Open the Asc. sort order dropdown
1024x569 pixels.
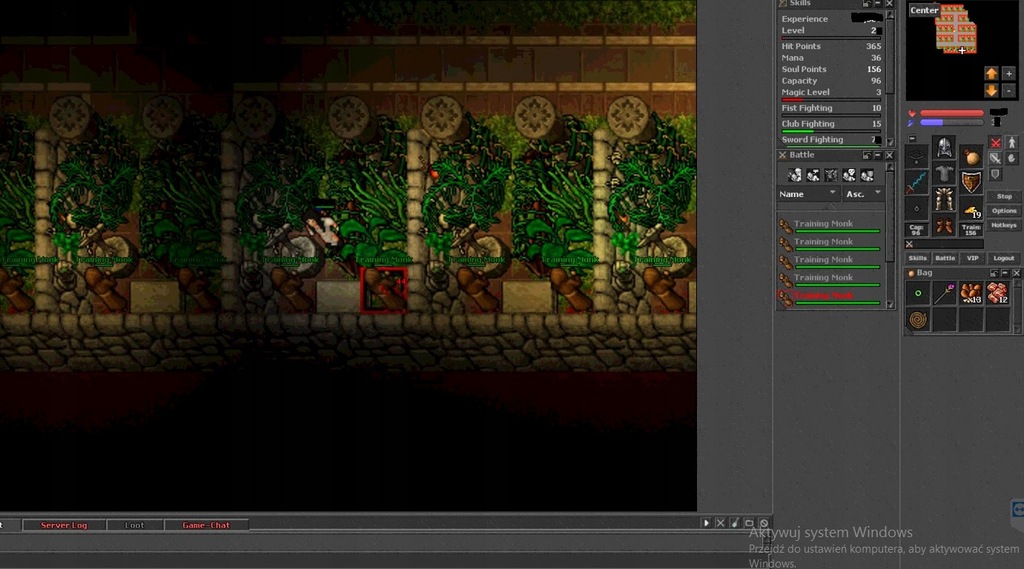(x=863, y=194)
